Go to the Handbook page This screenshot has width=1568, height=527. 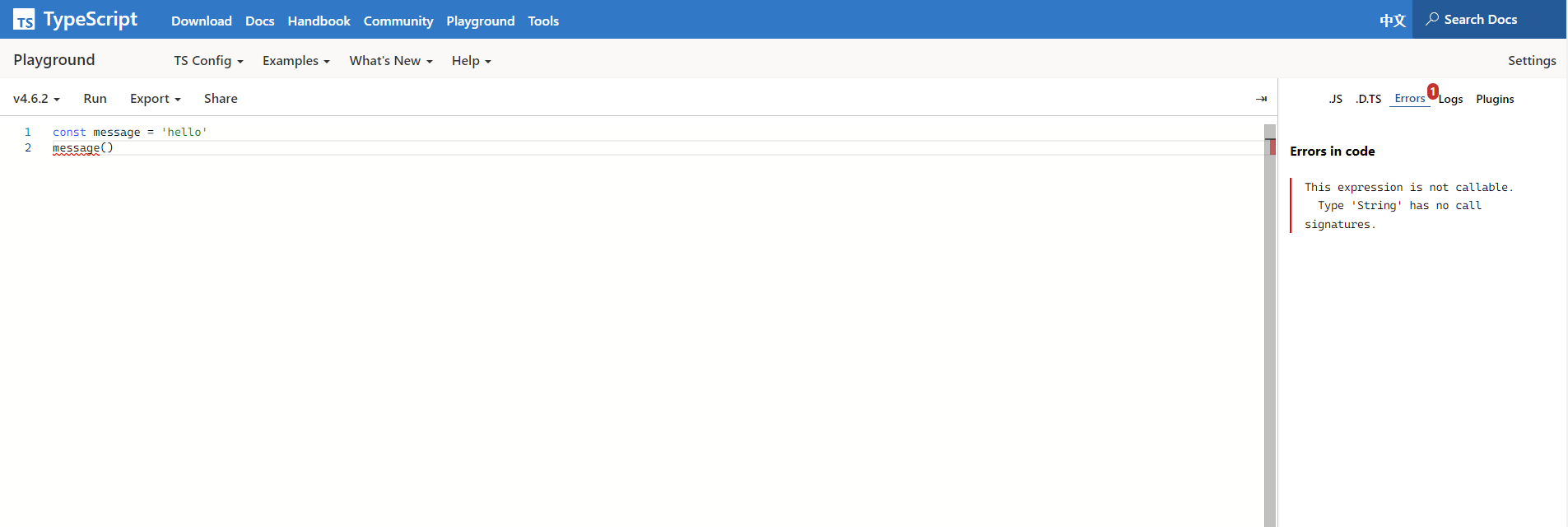(x=319, y=21)
